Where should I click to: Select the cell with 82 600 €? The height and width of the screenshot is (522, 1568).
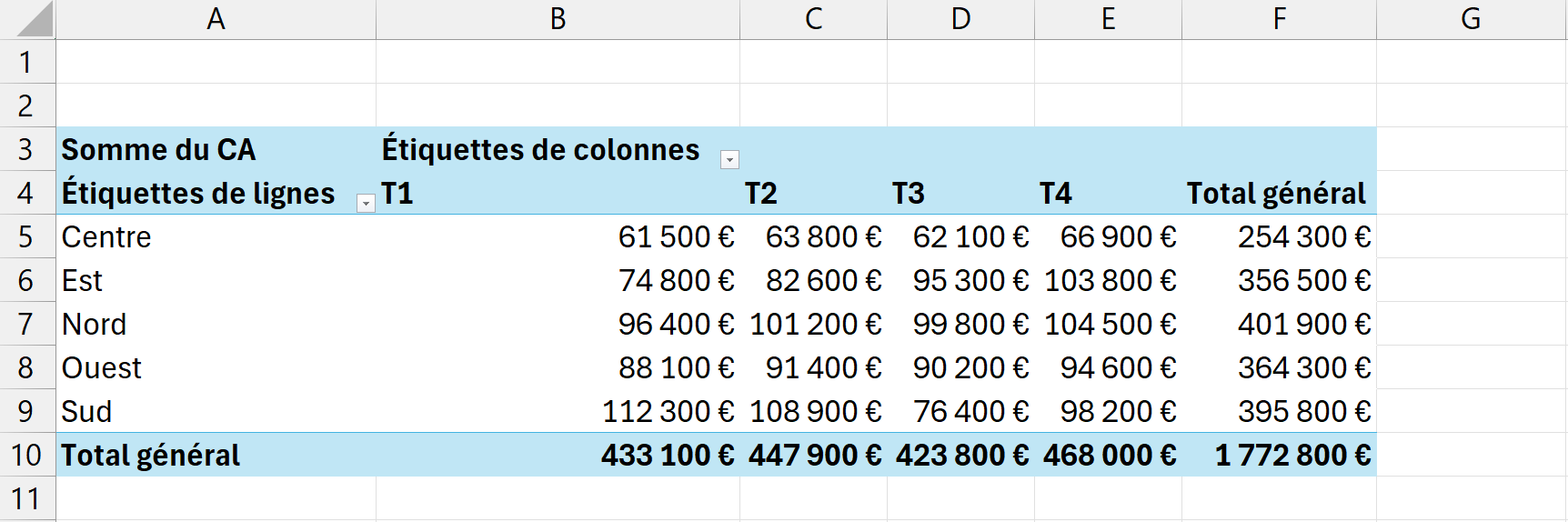(814, 280)
